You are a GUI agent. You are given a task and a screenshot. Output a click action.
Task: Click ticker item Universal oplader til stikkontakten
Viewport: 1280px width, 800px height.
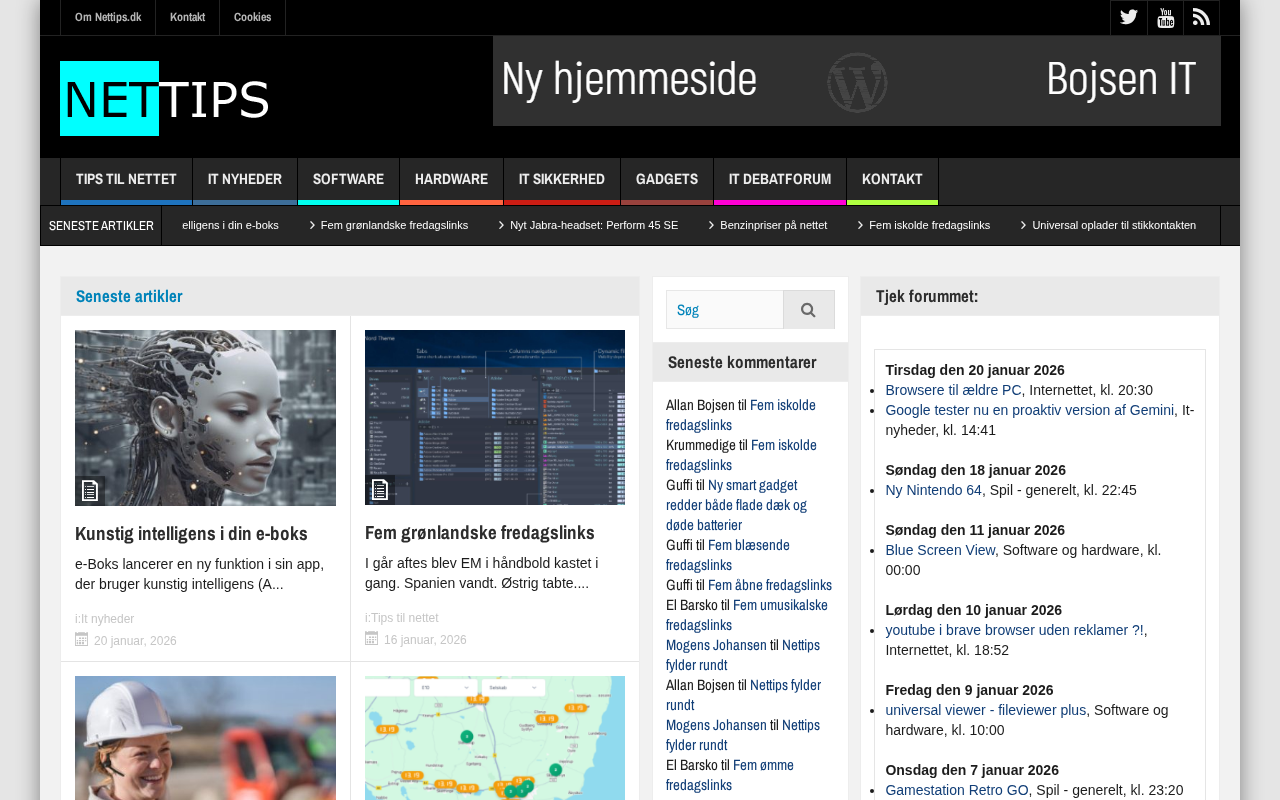tap(1114, 226)
